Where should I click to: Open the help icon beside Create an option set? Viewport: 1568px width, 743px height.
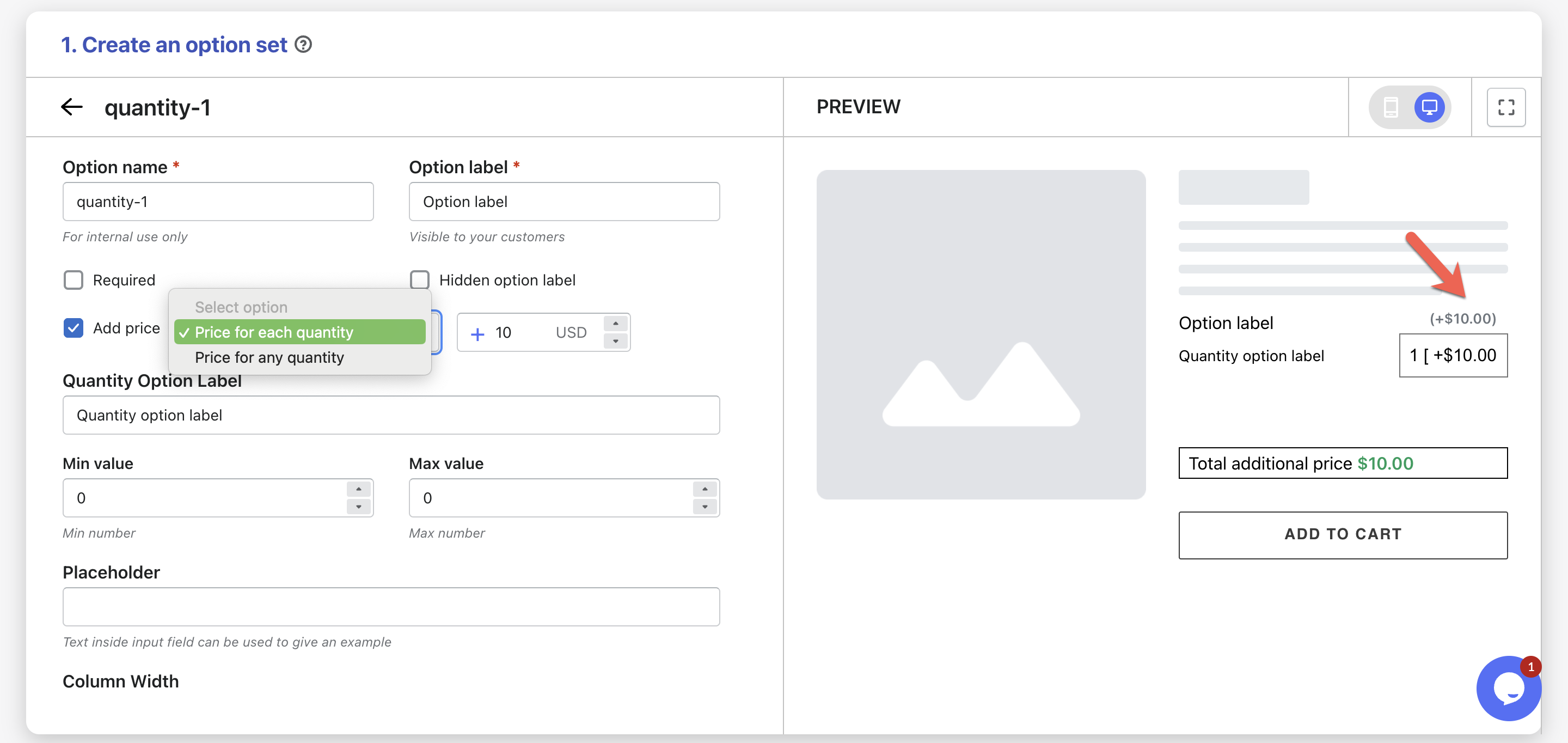303,45
